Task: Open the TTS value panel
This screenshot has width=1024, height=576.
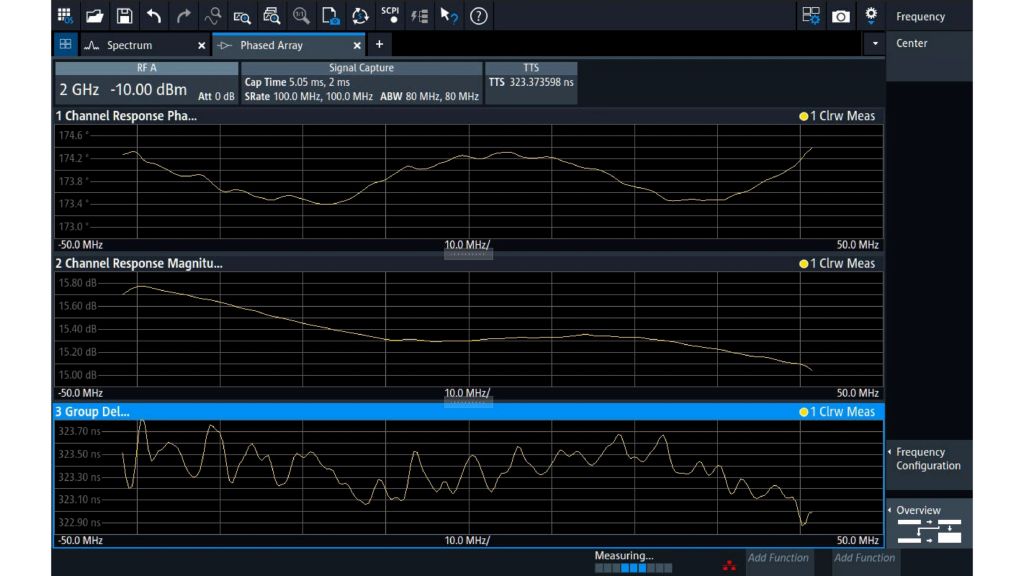Action: pyautogui.click(x=531, y=83)
